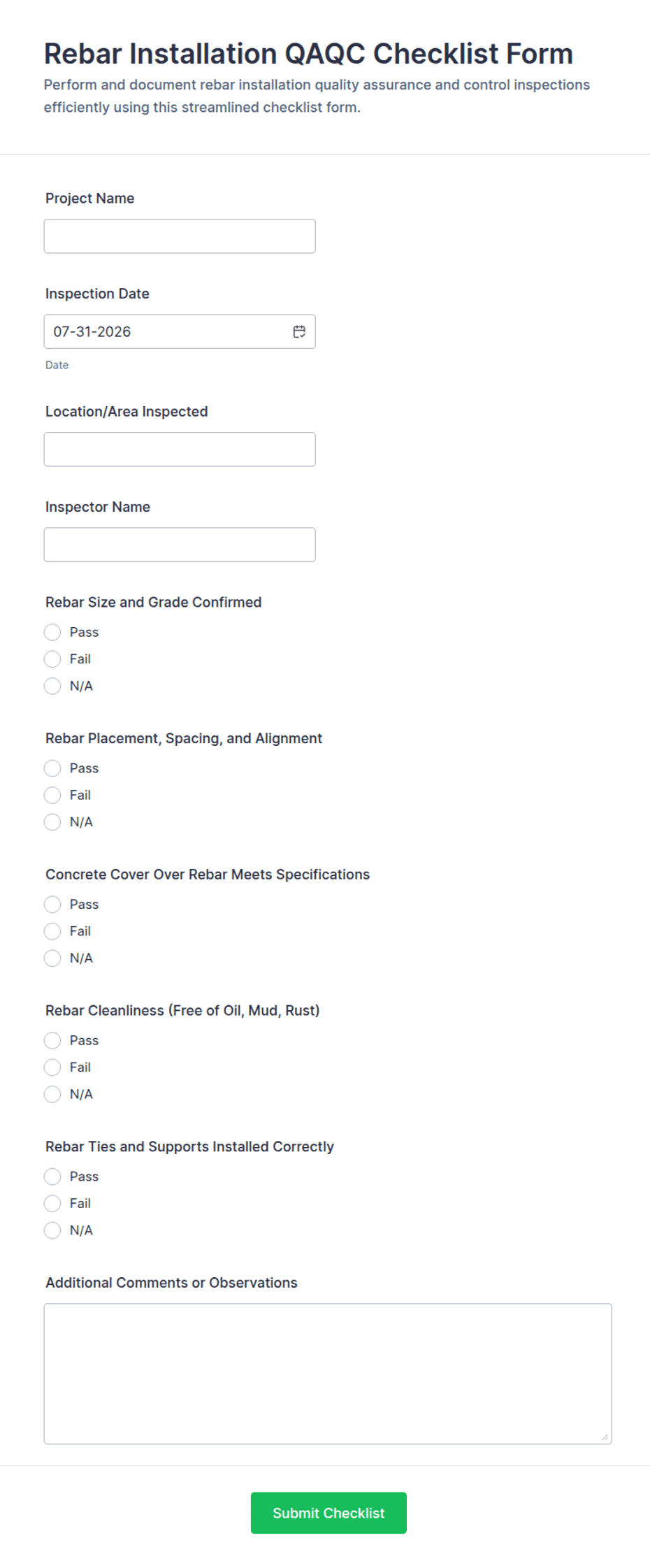Focus the Inspection Date field
Viewport: 650px width, 1568px height.
(x=180, y=331)
